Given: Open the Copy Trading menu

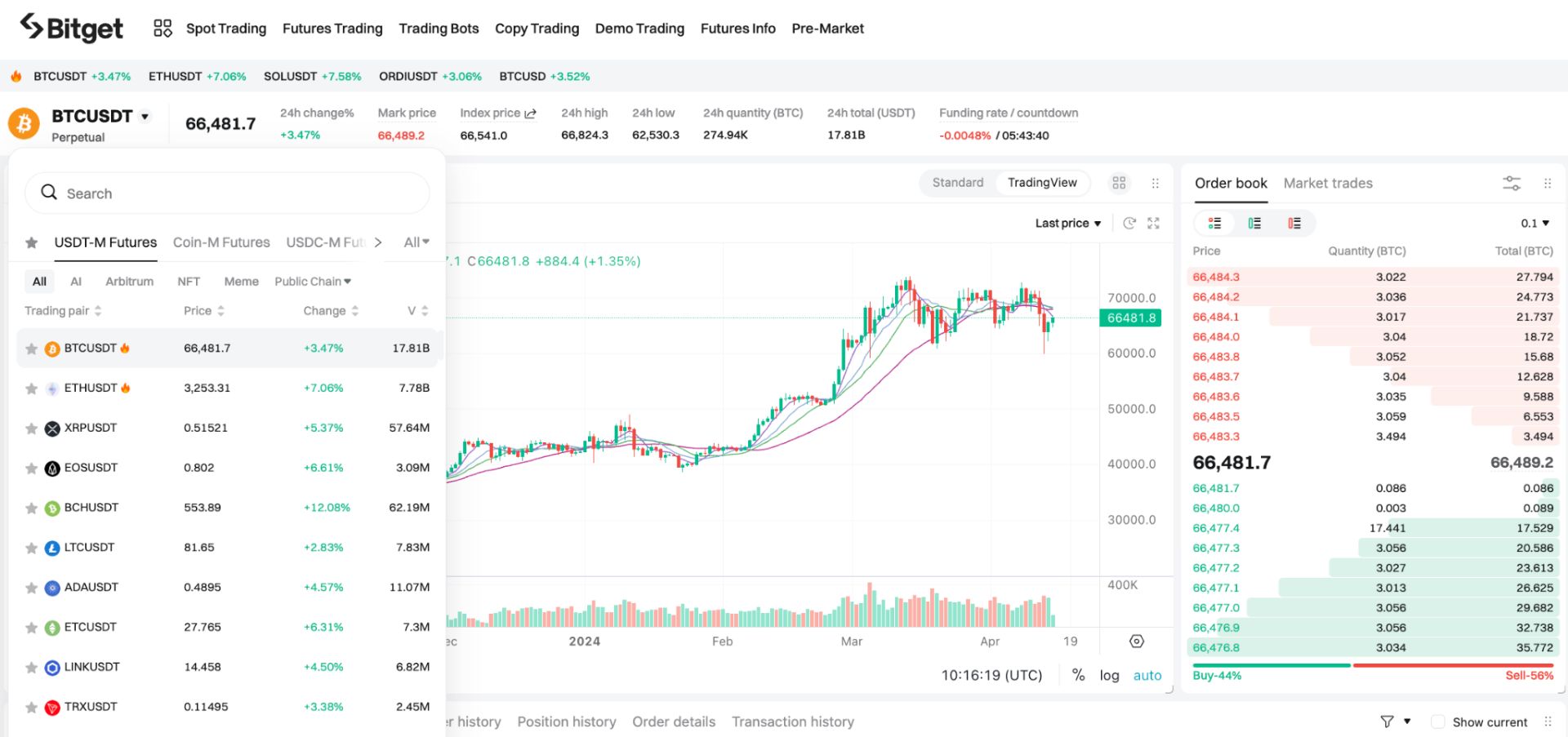Looking at the screenshot, I should (537, 28).
